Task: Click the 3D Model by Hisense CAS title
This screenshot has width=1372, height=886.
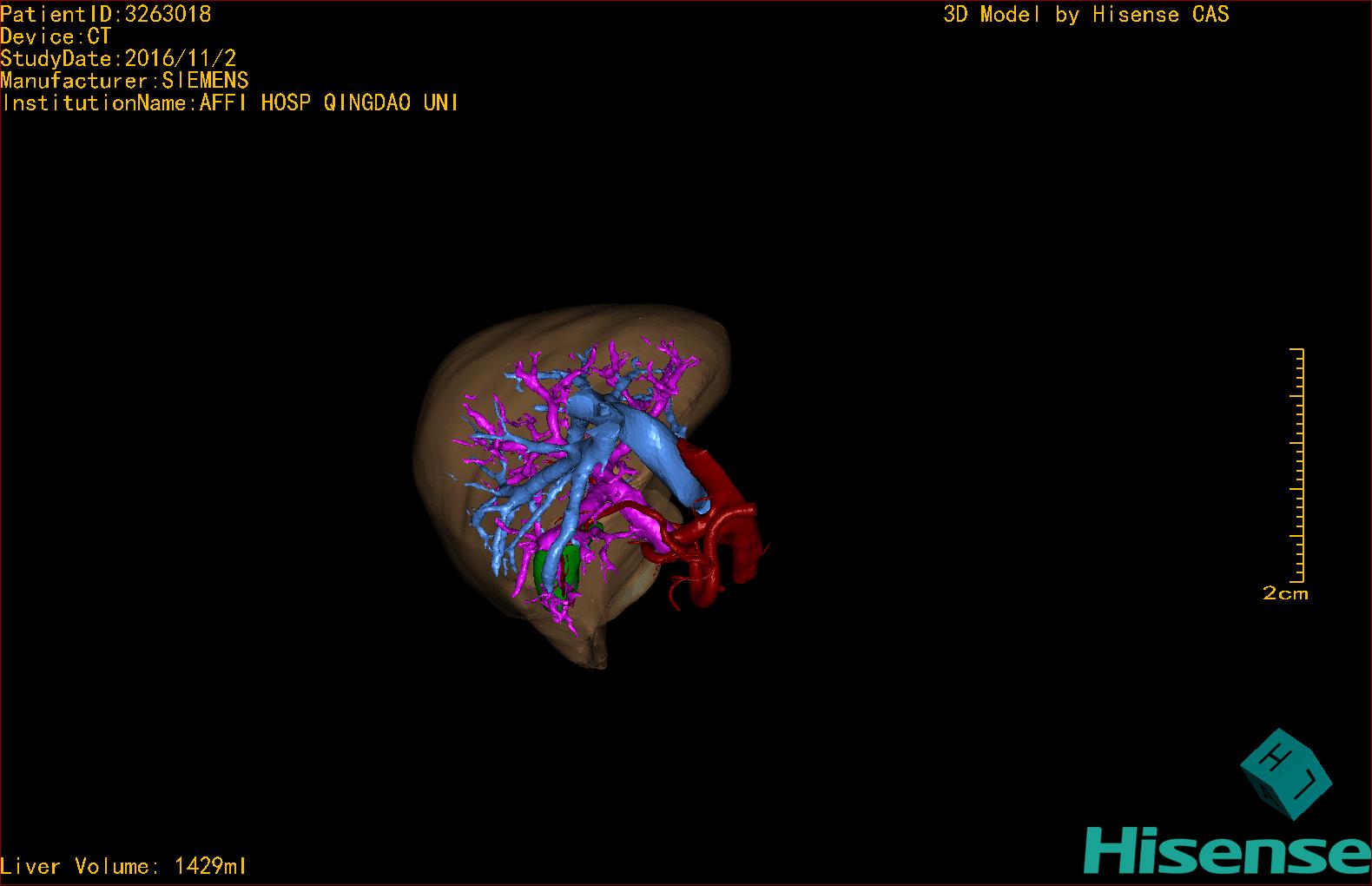Action: tap(1085, 14)
